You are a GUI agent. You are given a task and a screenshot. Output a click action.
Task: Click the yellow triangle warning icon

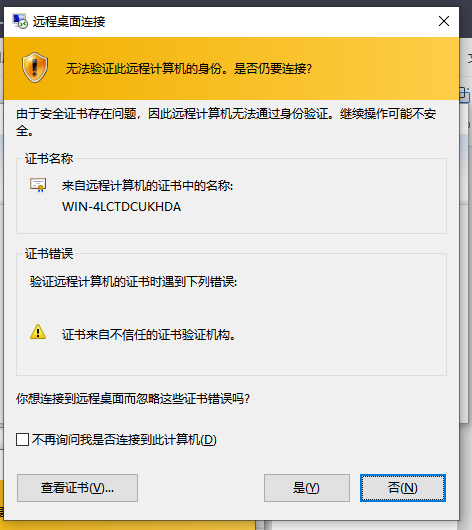click(x=38, y=332)
